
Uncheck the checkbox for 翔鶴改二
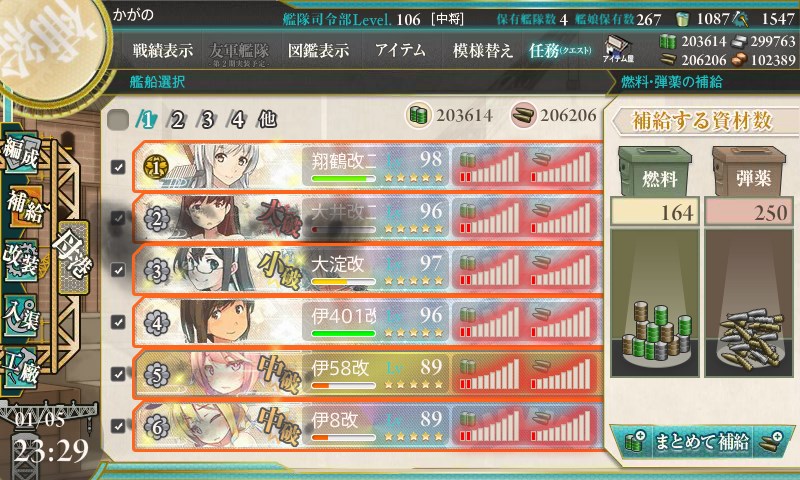point(118,167)
